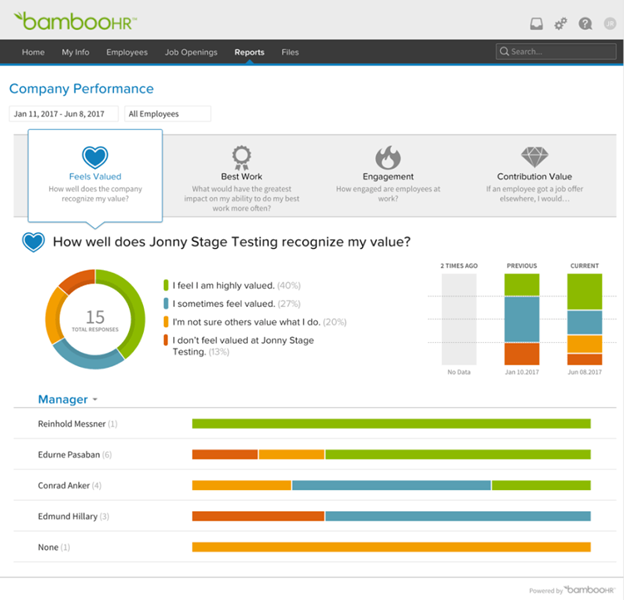Switch to the Files menu item
This screenshot has height=600, width=624.
point(290,52)
